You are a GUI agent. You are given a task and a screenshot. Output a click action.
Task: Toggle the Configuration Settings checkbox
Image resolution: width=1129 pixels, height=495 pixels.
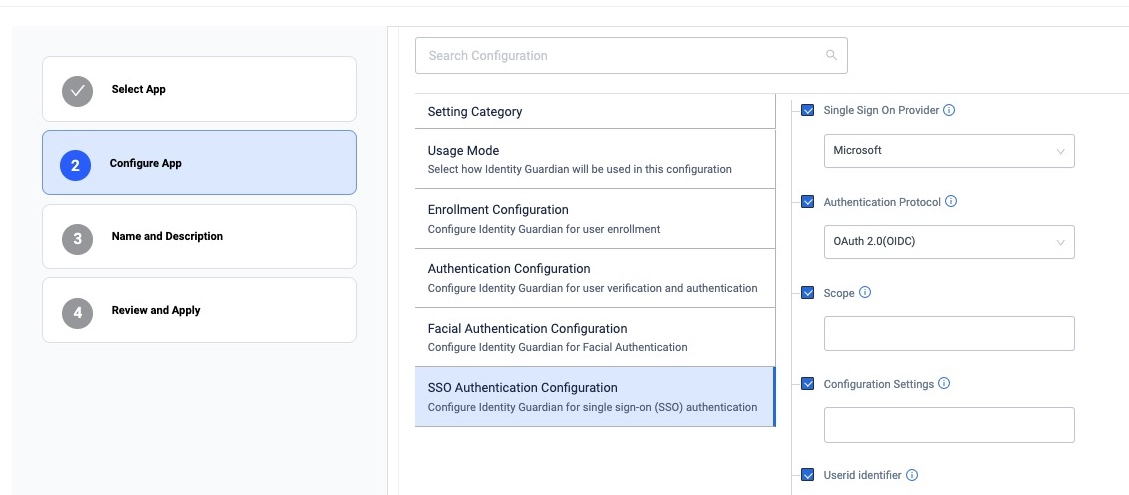[808, 384]
